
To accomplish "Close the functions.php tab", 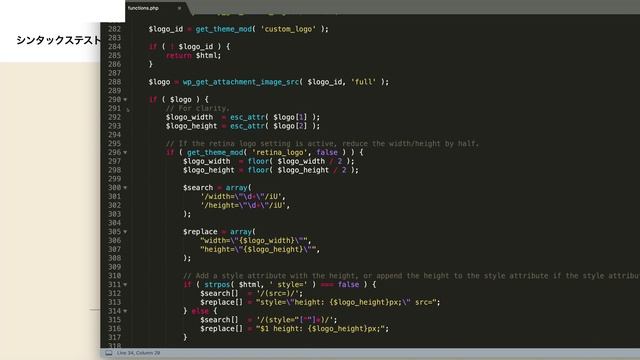I will point(179,8).
